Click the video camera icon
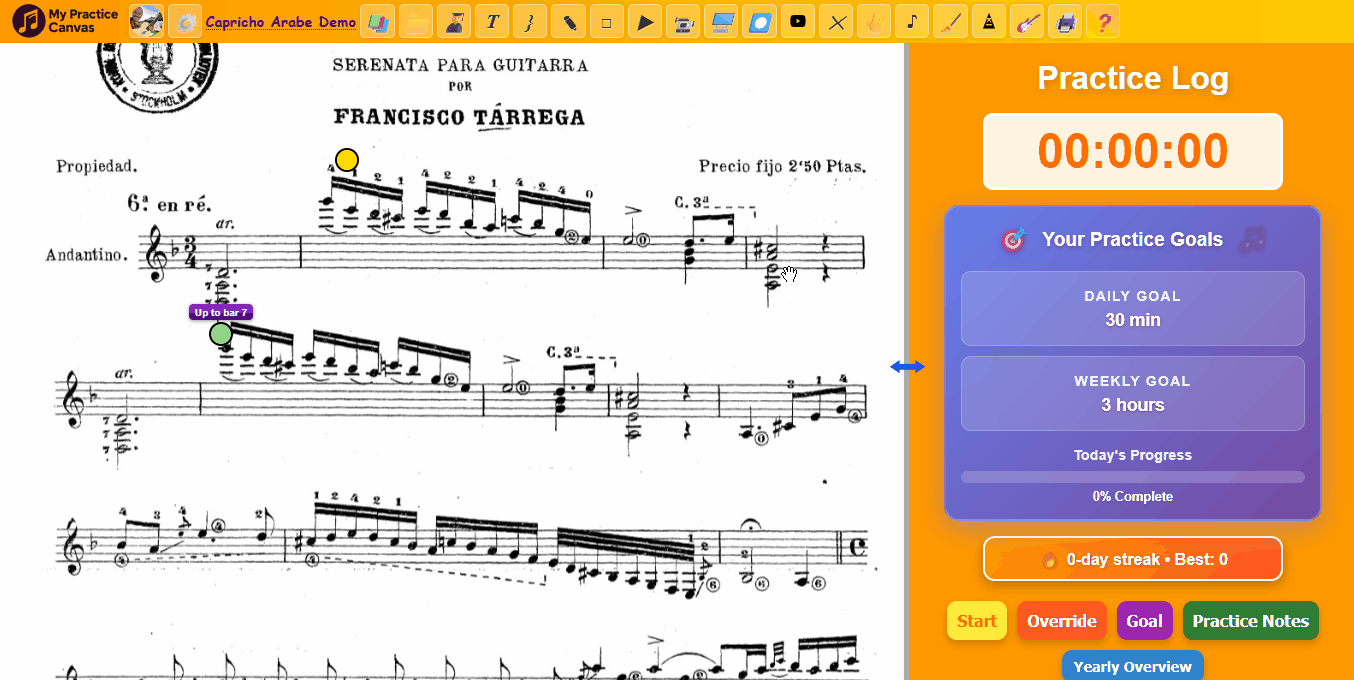Screen dimensions: 1354x680 click(683, 21)
